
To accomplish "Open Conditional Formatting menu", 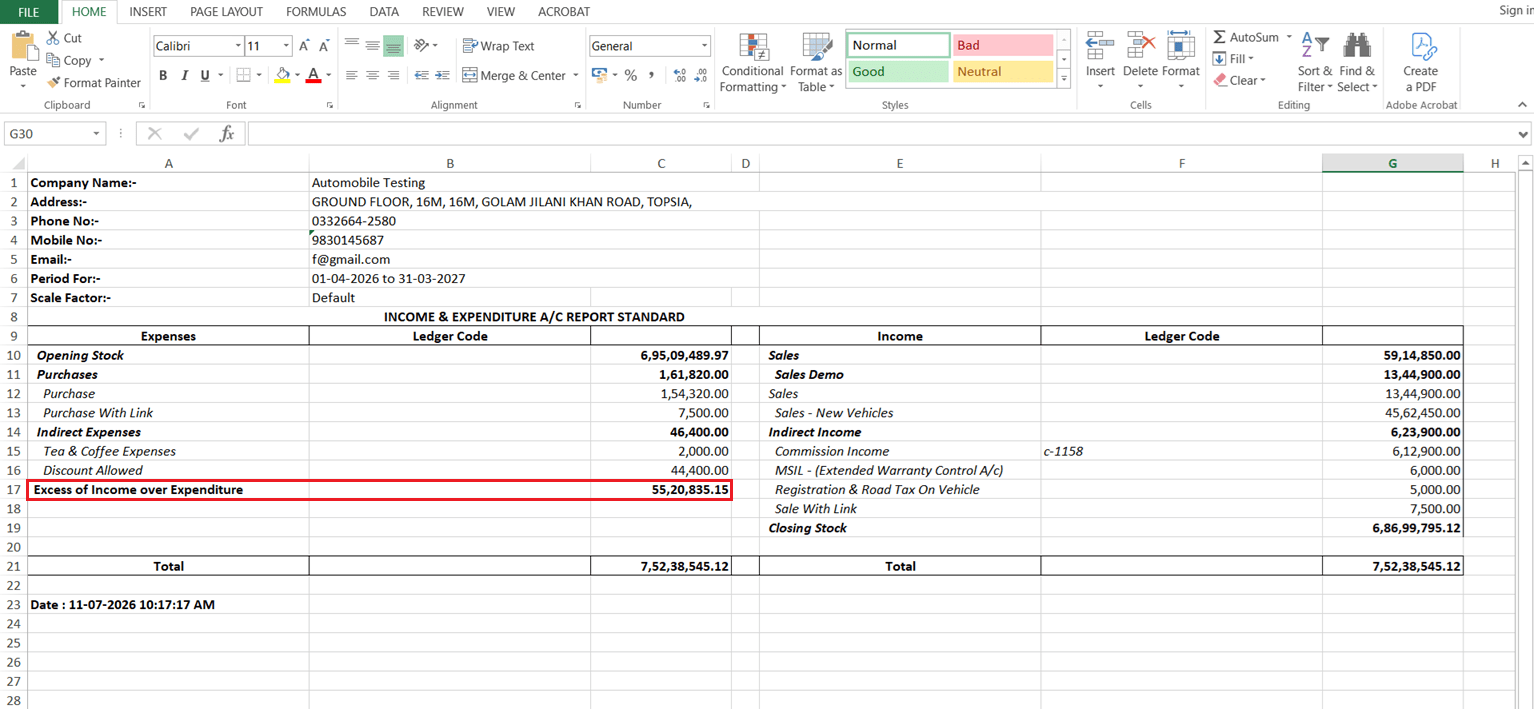I will pyautogui.click(x=752, y=62).
